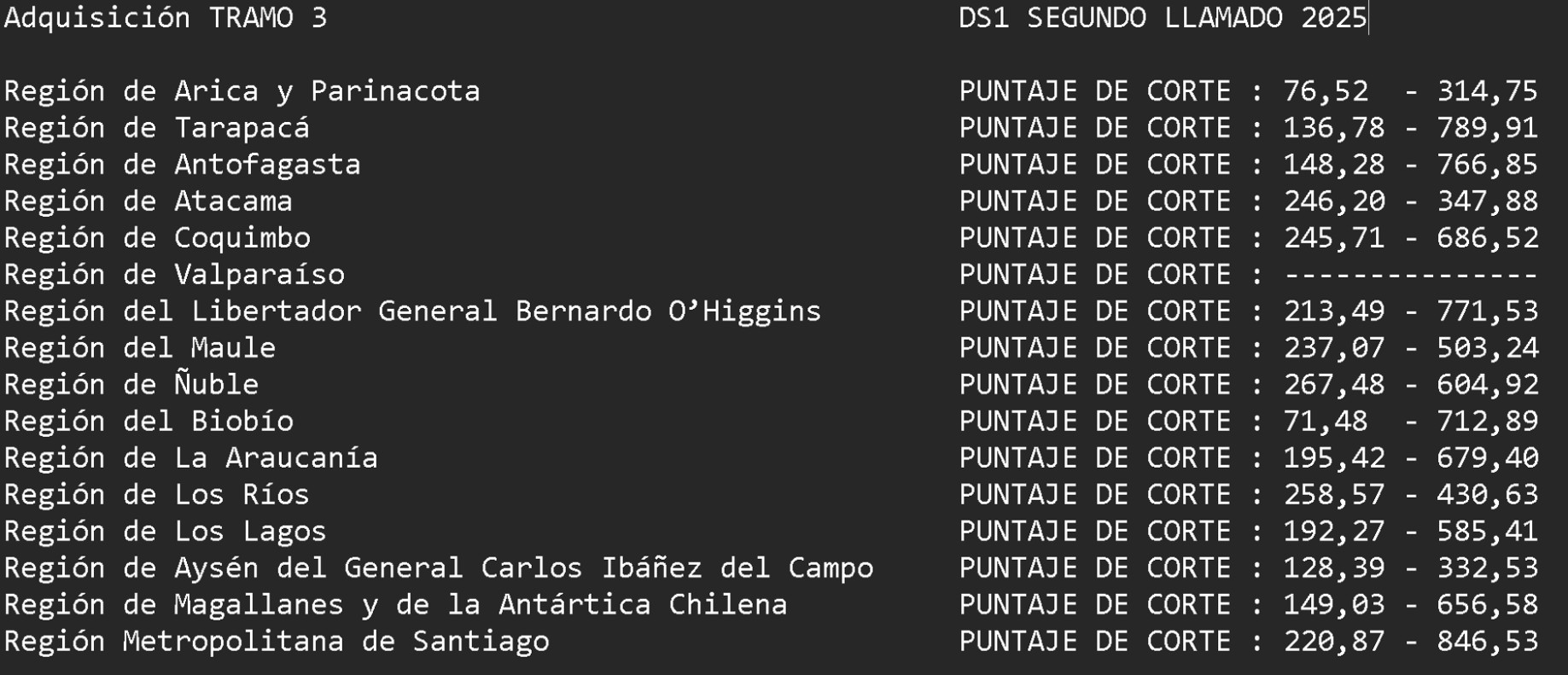Image resolution: width=1568 pixels, height=675 pixels.
Task: Click on "Región de Los Ríos"
Action: [157, 495]
